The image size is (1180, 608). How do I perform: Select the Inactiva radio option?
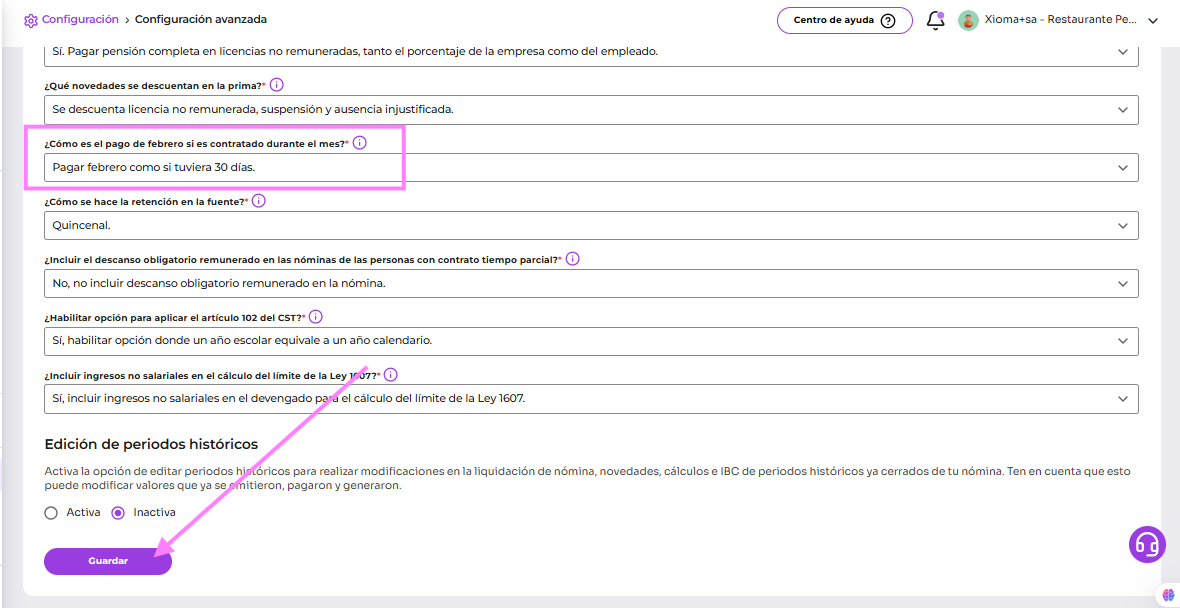pos(118,513)
